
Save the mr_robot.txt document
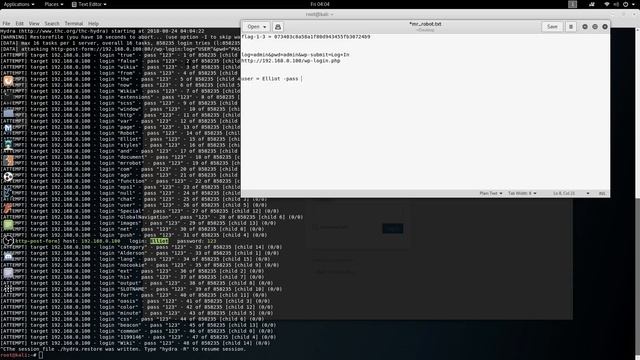pyautogui.click(x=552, y=27)
